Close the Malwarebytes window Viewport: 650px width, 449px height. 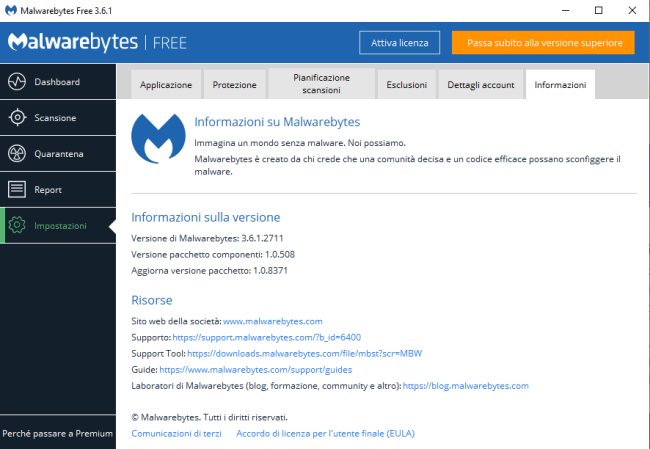632,10
